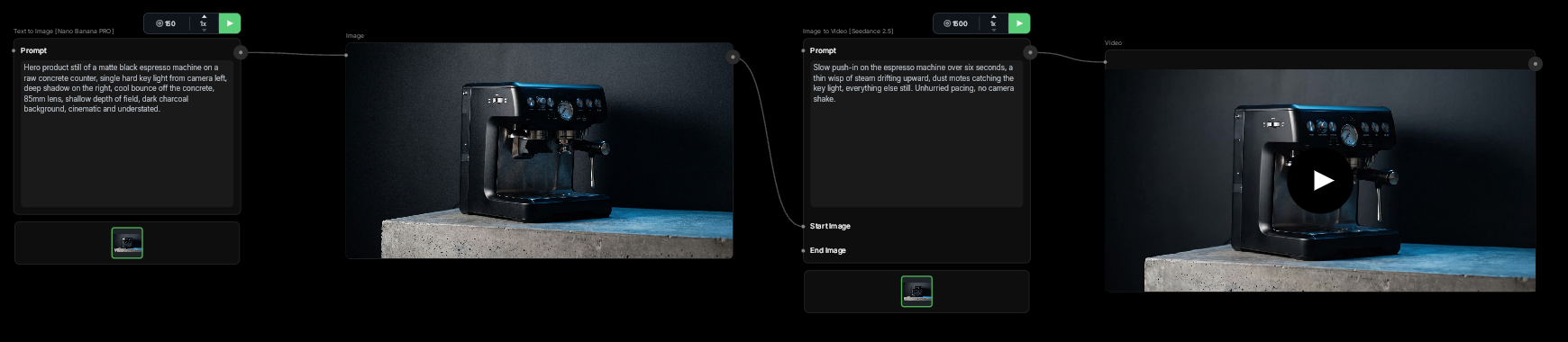Click Image node output connector
Screen dimensions: 1568x342
coord(734,57)
